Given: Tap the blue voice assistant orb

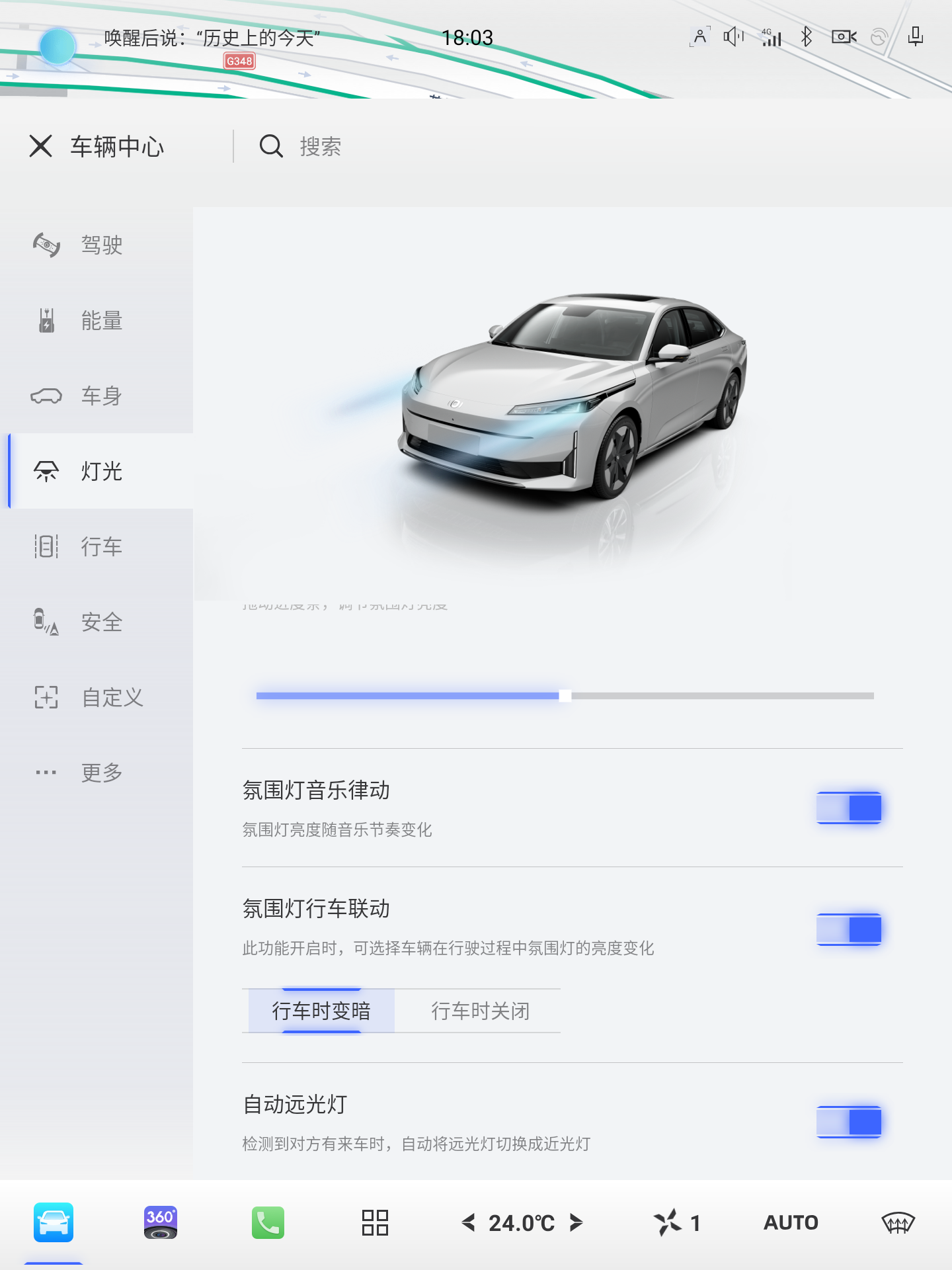Looking at the screenshot, I should (x=58, y=46).
